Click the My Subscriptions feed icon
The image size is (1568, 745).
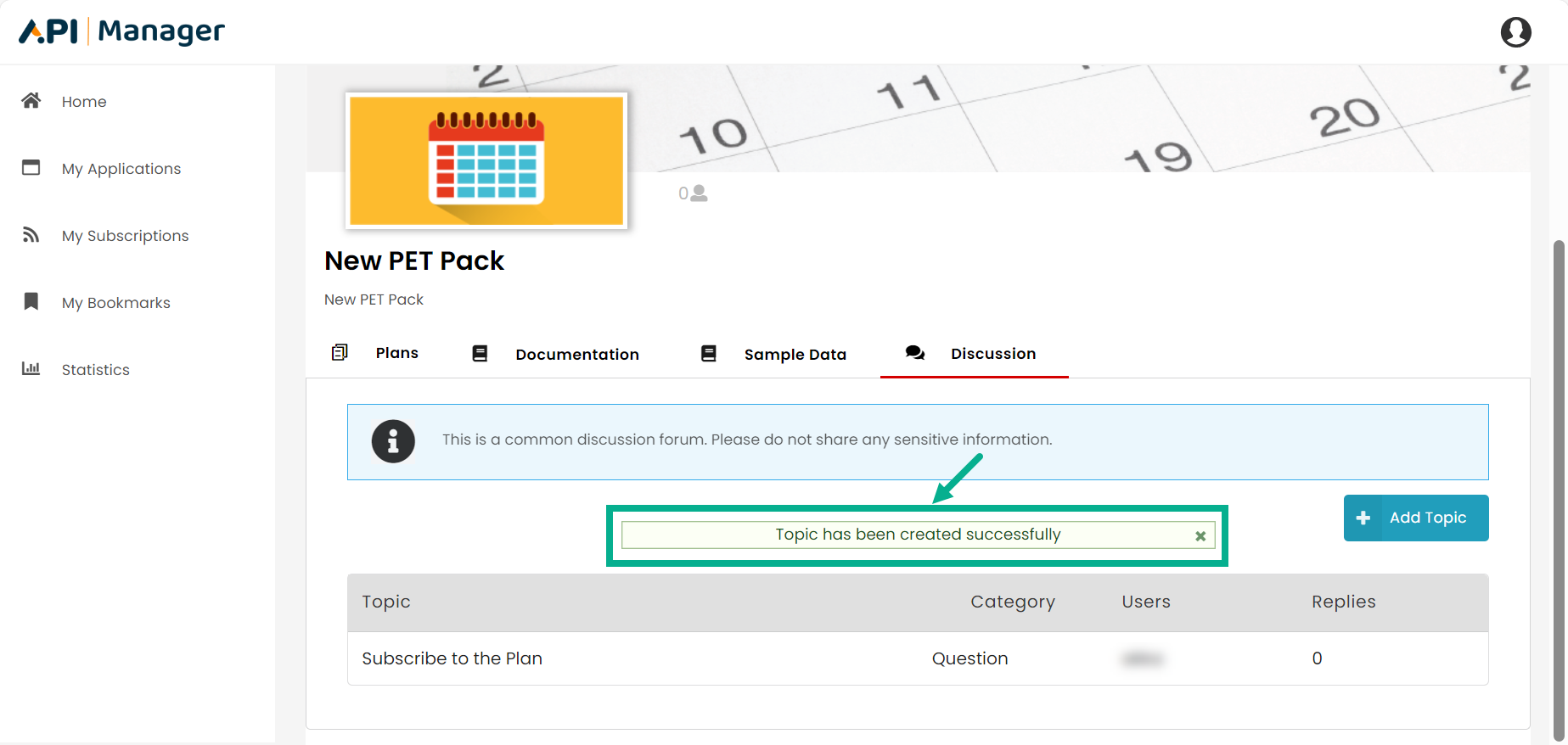[31, 235]
